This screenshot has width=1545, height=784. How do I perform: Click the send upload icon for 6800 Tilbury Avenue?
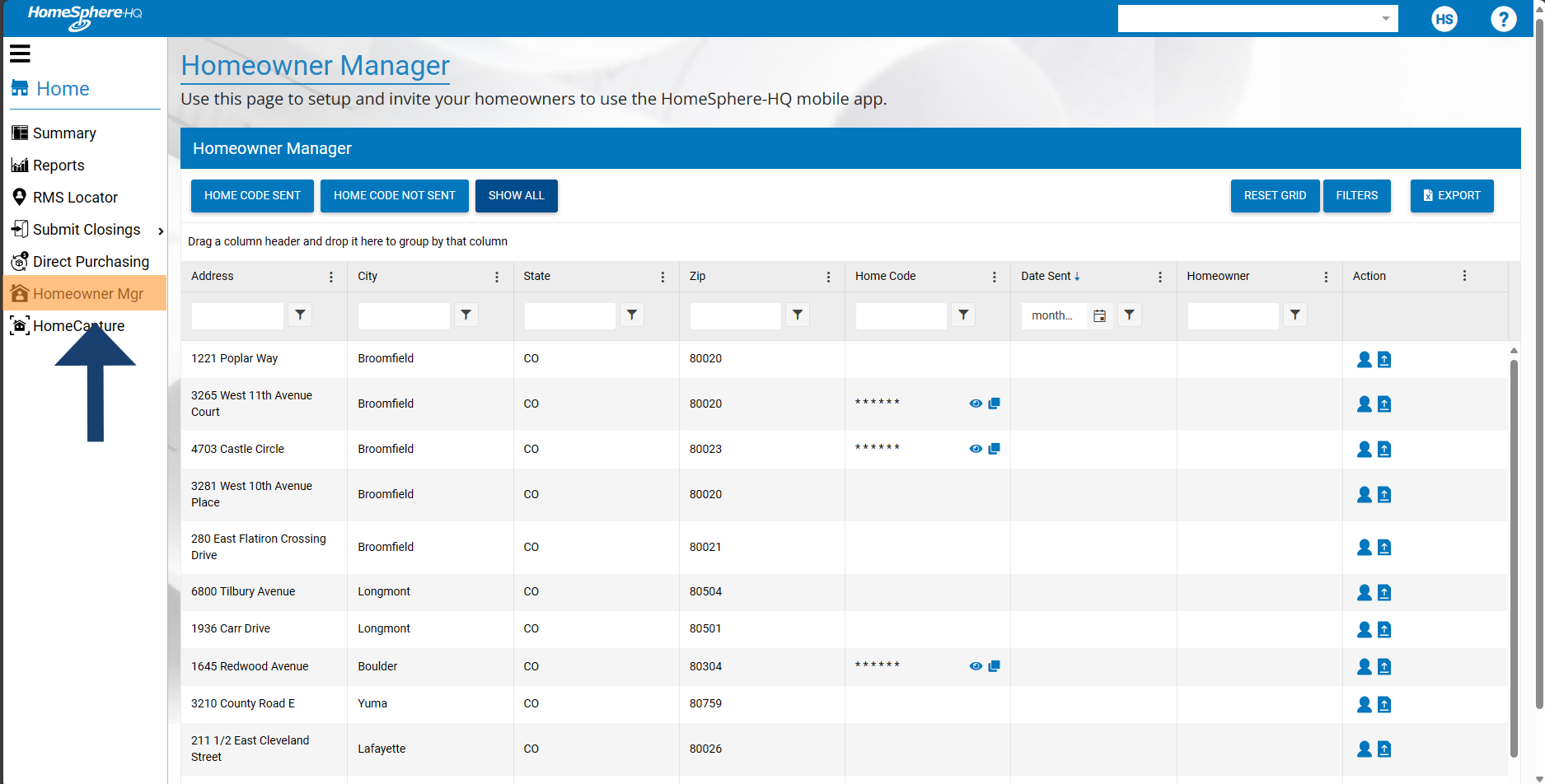(1384, 592)
